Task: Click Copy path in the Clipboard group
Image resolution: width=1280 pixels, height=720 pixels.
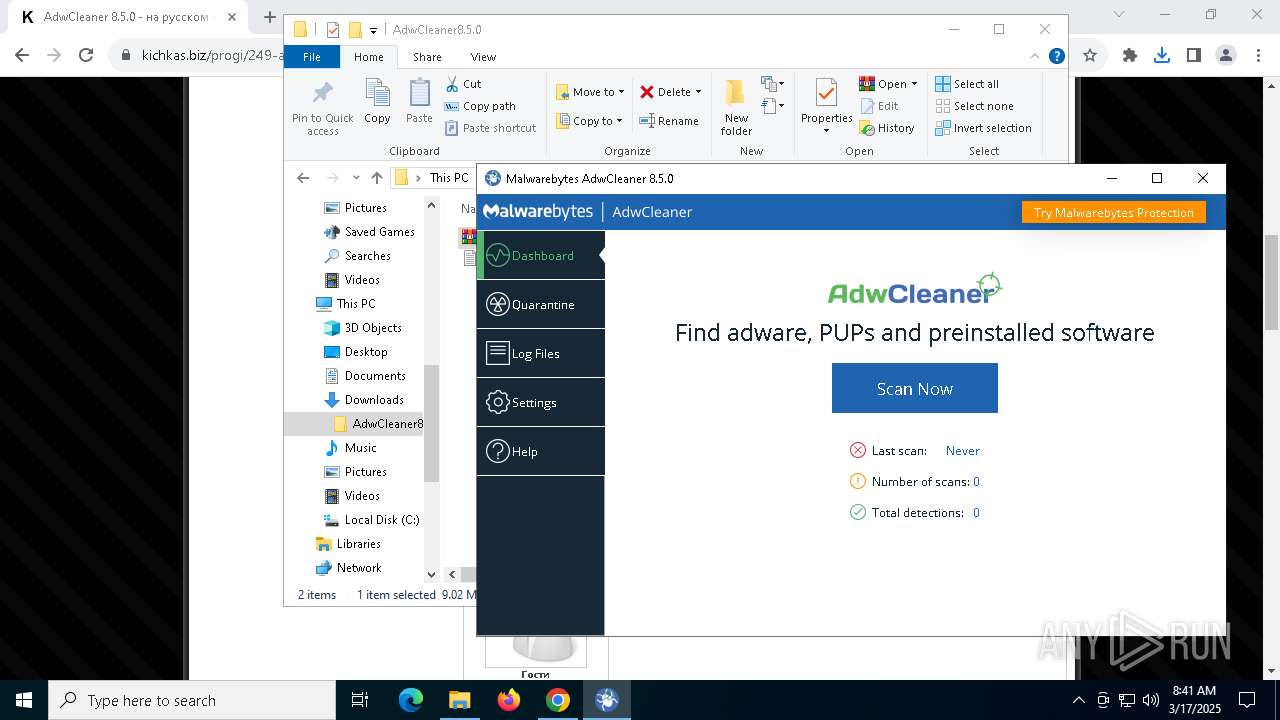Action: pyautogui.click(x=480, y=106)
